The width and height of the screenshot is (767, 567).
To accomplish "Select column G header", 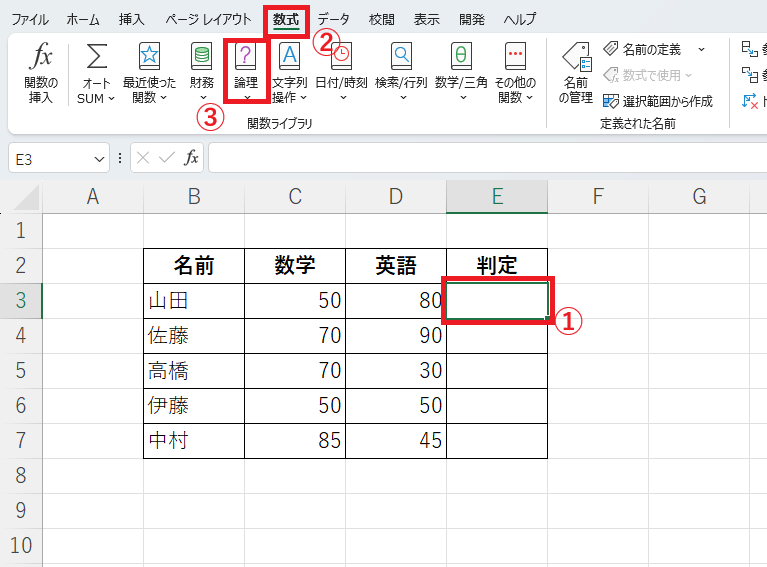I will pos(699,197).
